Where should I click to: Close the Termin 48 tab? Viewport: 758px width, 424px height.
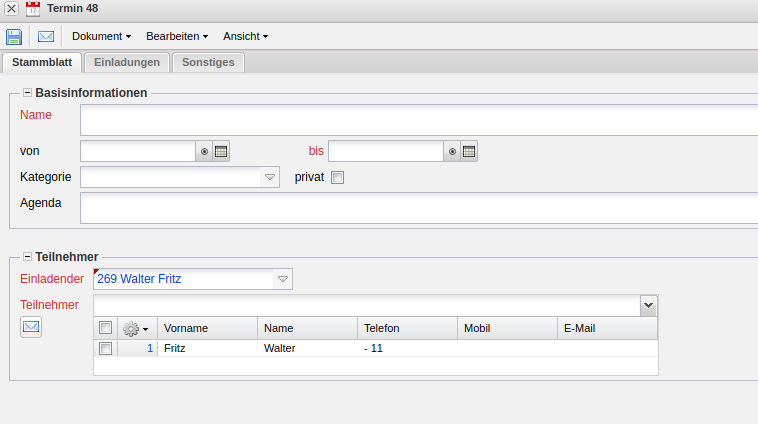tap(11, 9)
